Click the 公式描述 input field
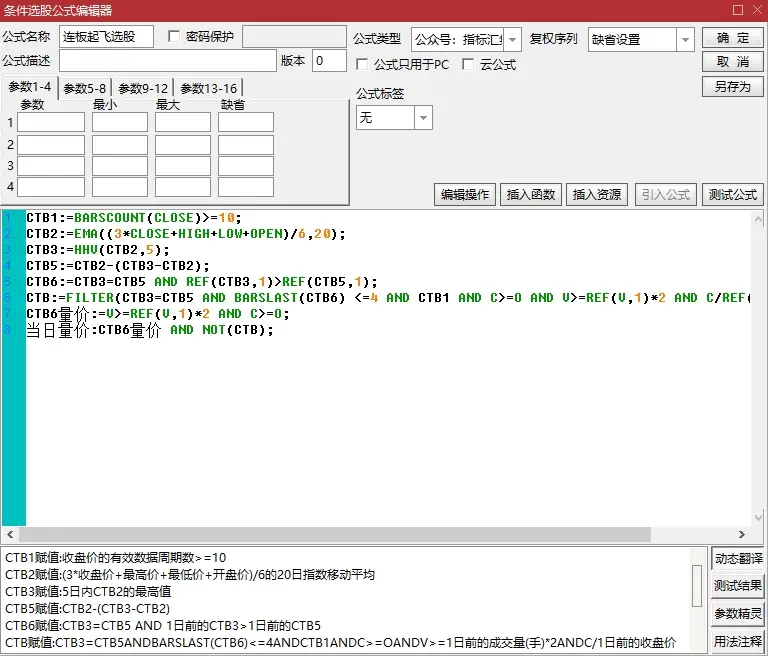768x656 pixels. [x=167, y=62]
